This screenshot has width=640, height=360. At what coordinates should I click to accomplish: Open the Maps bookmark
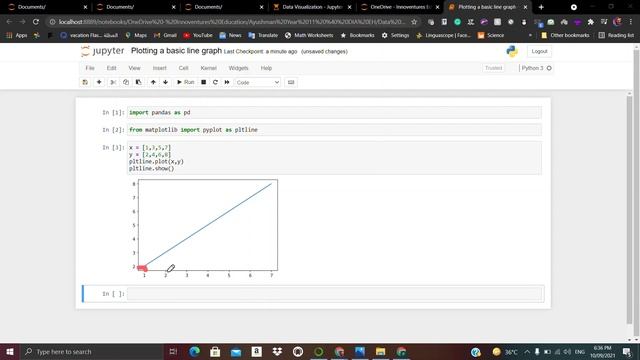[x=136, y=36]
